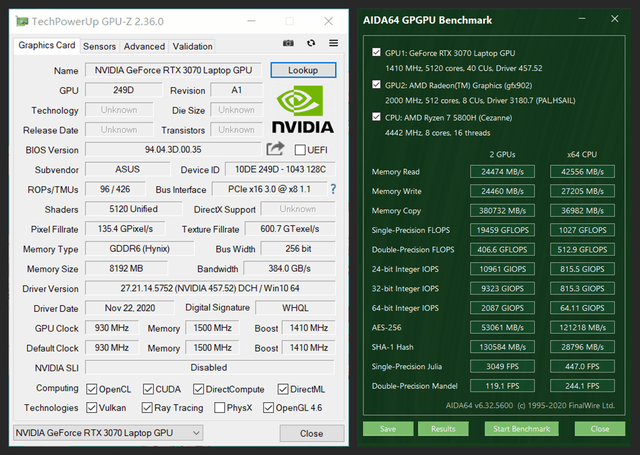Viewport: 640px width, 455px height.
Task: Click the Lookup button
Action: coord(303,70)
